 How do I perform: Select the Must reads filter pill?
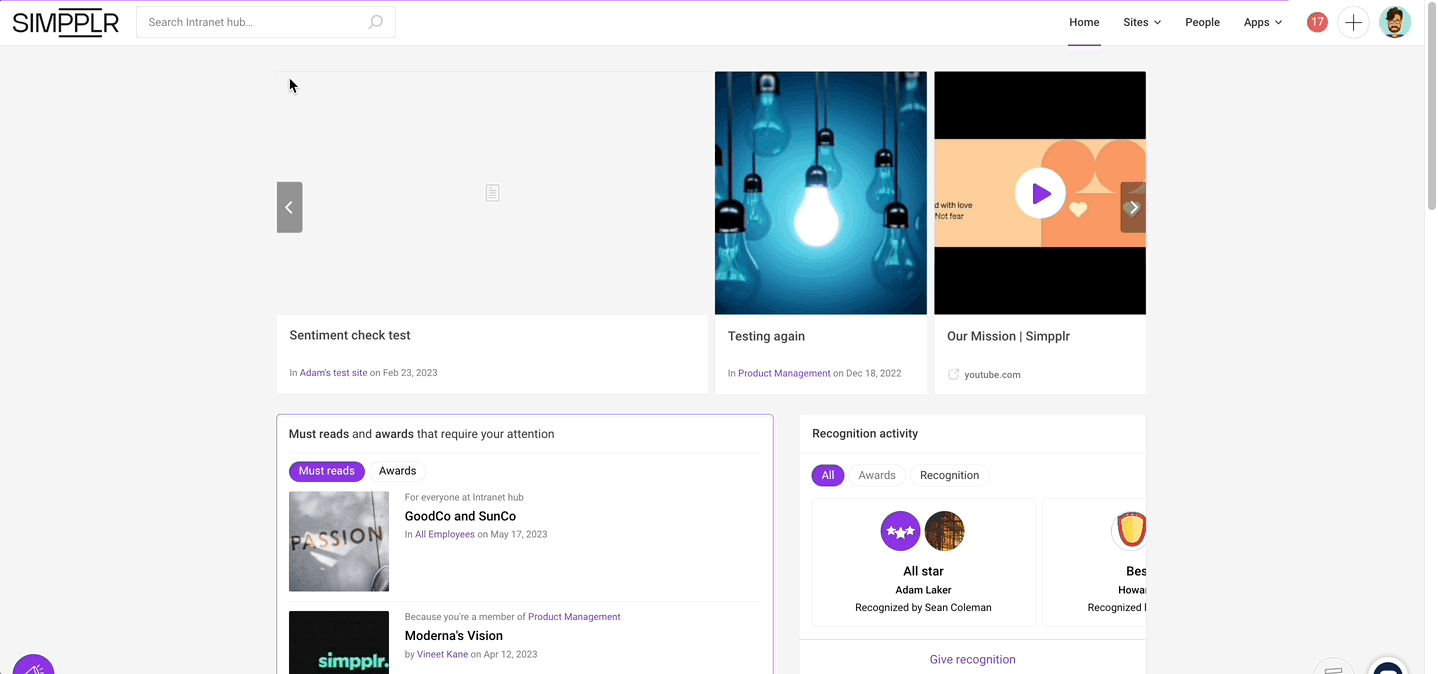pos(326,471)
